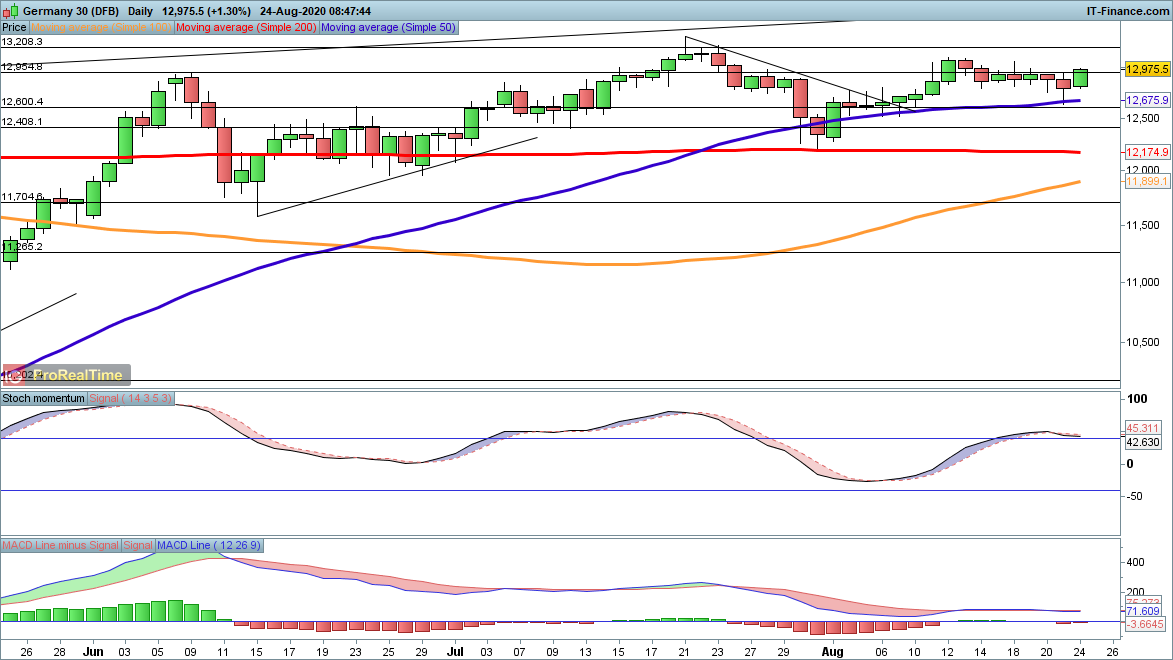Click the red 12,174.9 price axis tag

pyautogui.click(x=1147, y=152)
